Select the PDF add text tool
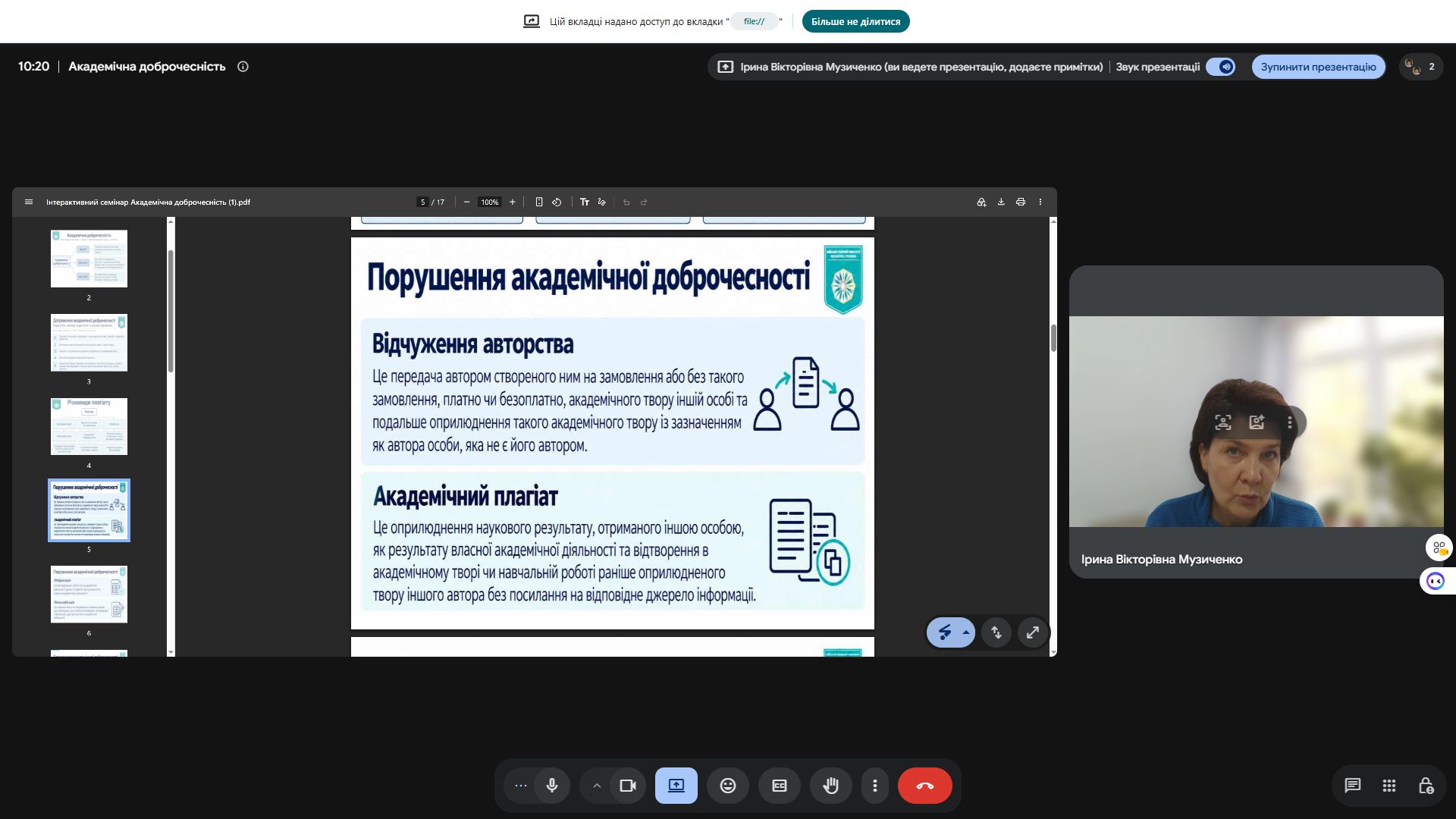This screenshot has width=1456, height=819. (x=585, y=202)
